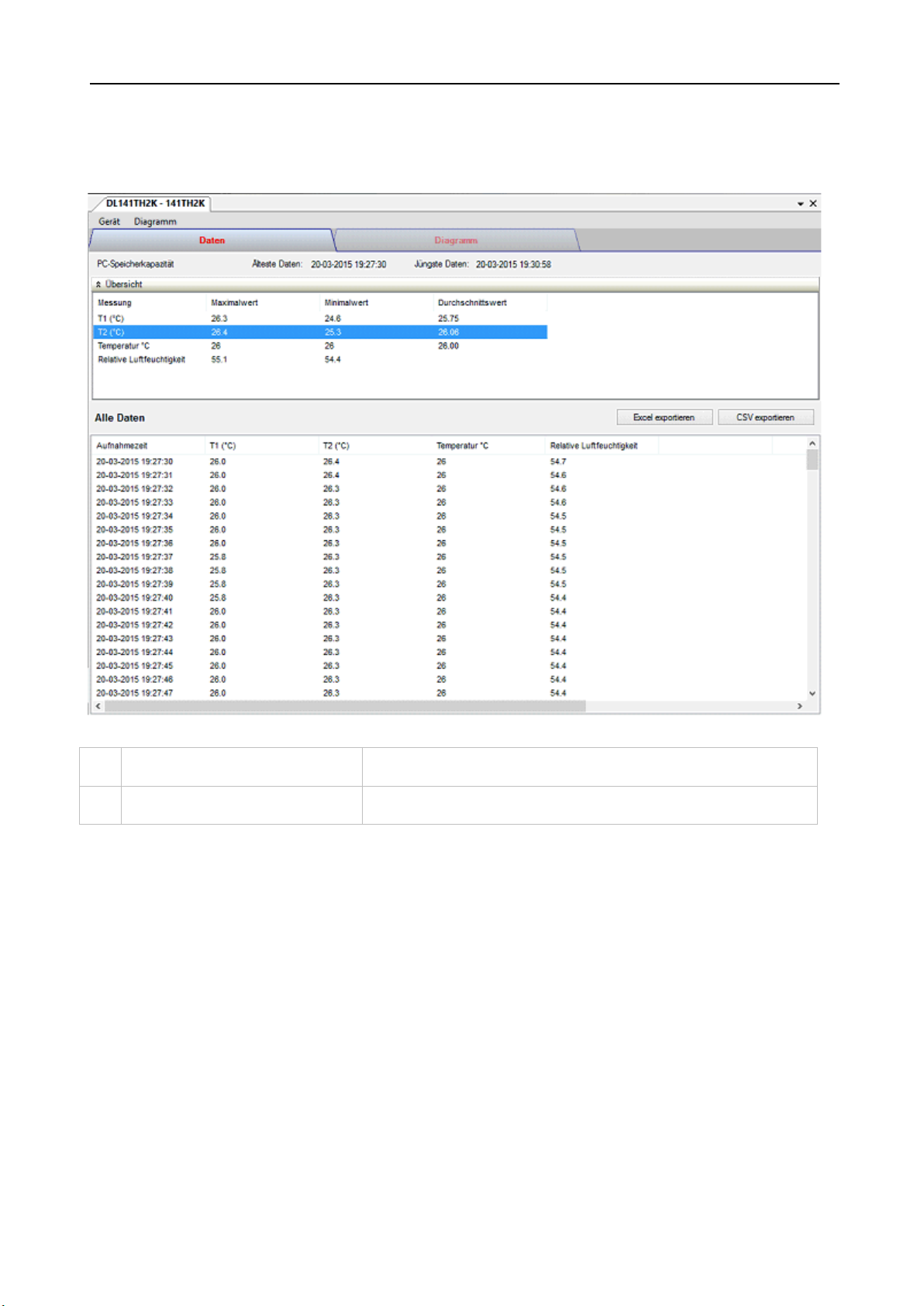The width and height of the screenshot is (924, 1306).
Task: Open the Gerät menu
Action: [109, 222]
